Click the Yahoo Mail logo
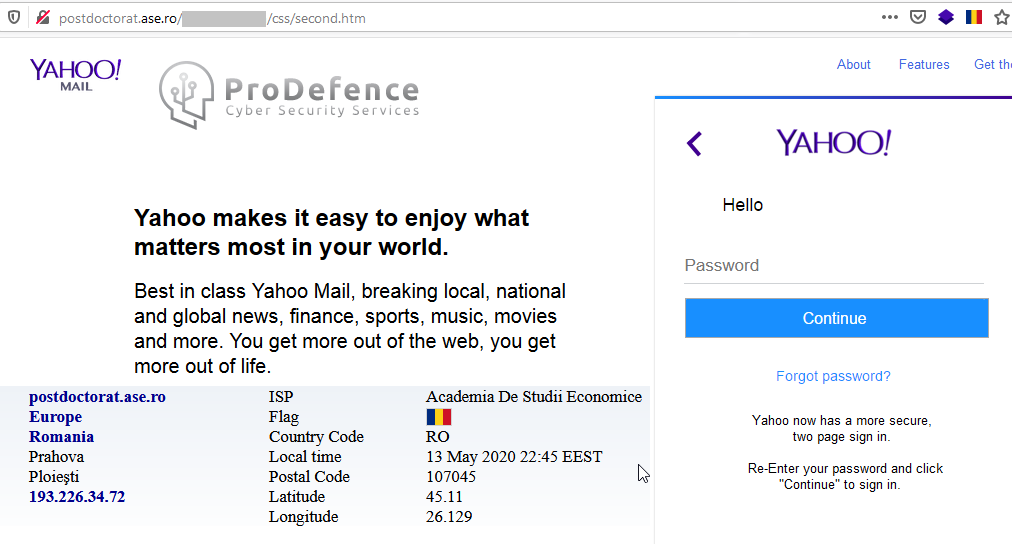This screenshot has width=1012, height=544. [x=76, y=75]
